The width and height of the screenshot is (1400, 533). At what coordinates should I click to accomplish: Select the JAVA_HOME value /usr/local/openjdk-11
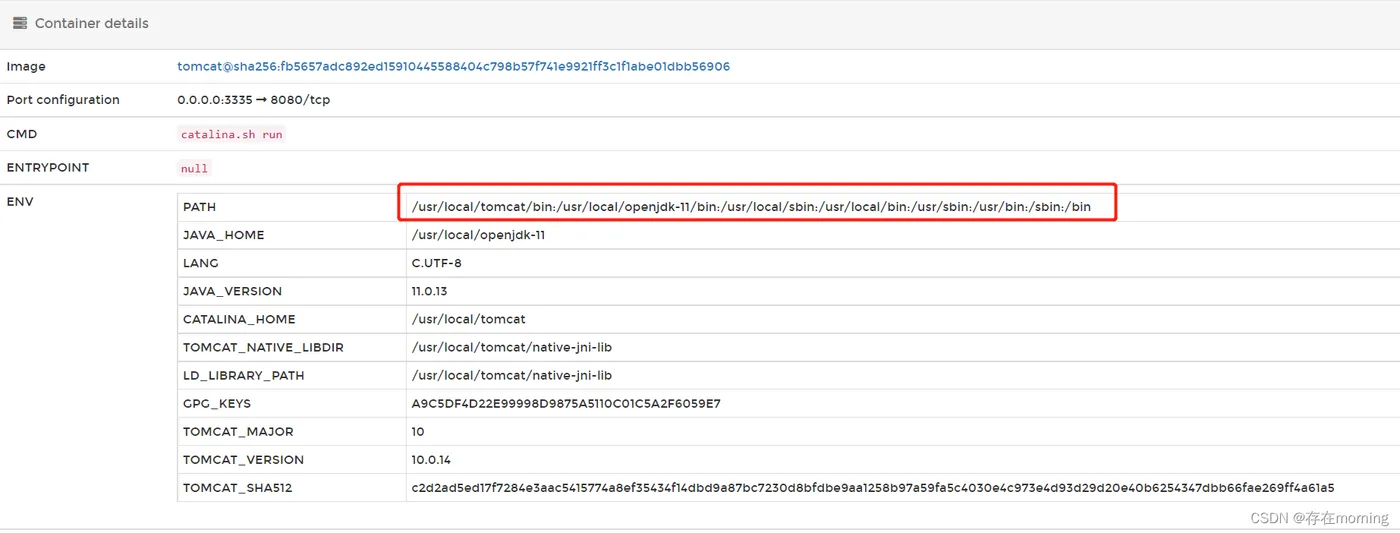478,235
